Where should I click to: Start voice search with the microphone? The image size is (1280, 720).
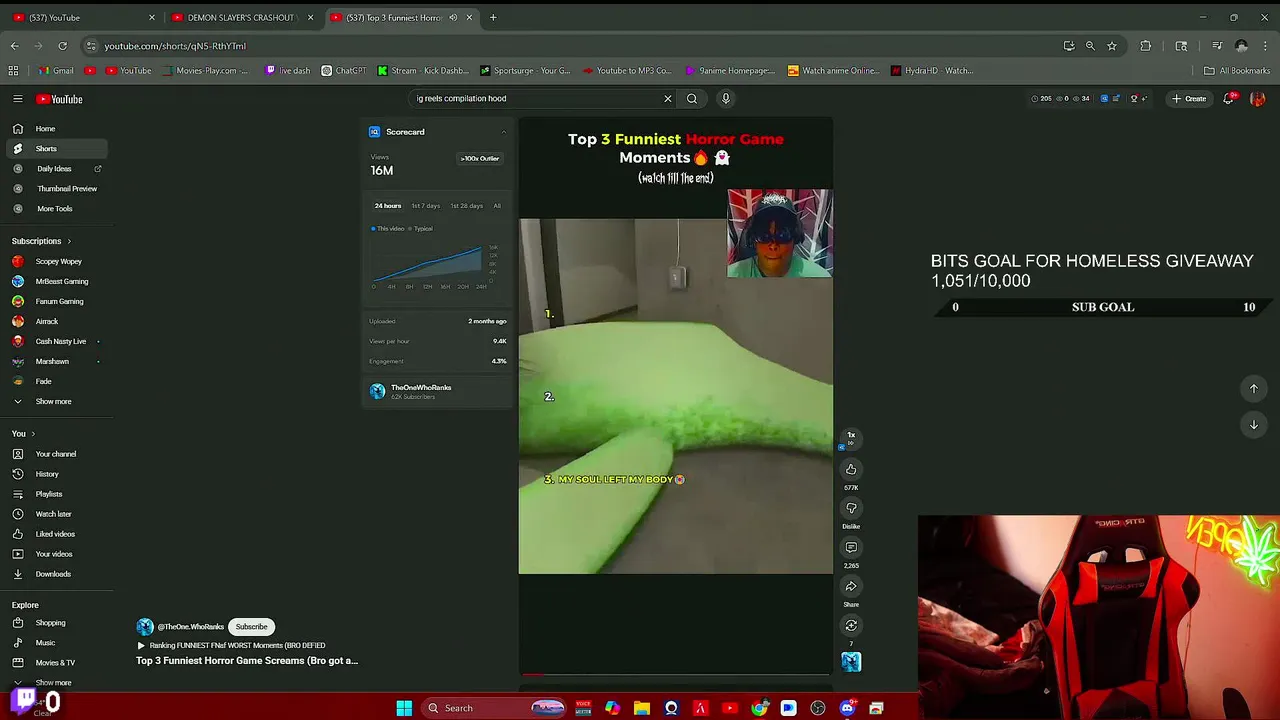coord(726,98)
